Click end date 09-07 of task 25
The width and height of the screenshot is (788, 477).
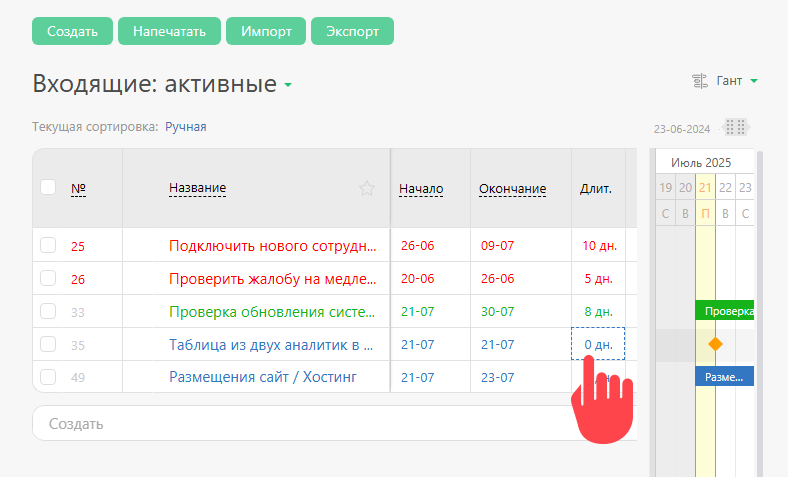tap(498, 246)
